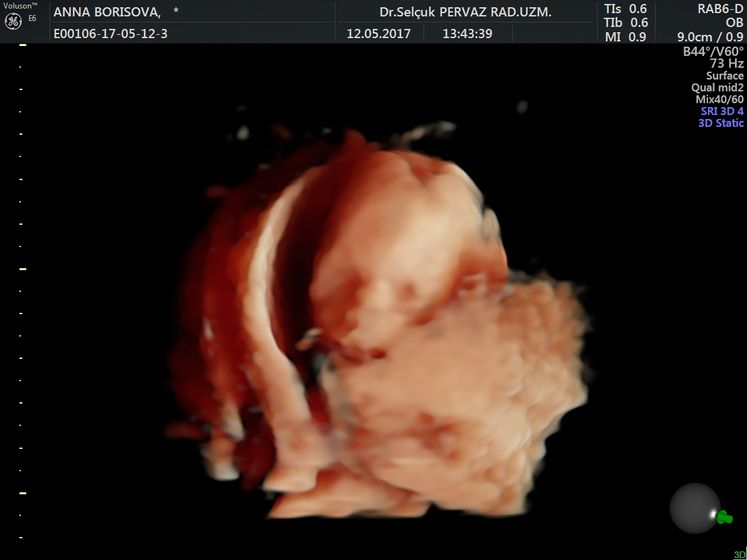747x560 pixels.
Task: Click the SRI 3D 4 setting
Action: pyautogui.click(x=721, y=111)
